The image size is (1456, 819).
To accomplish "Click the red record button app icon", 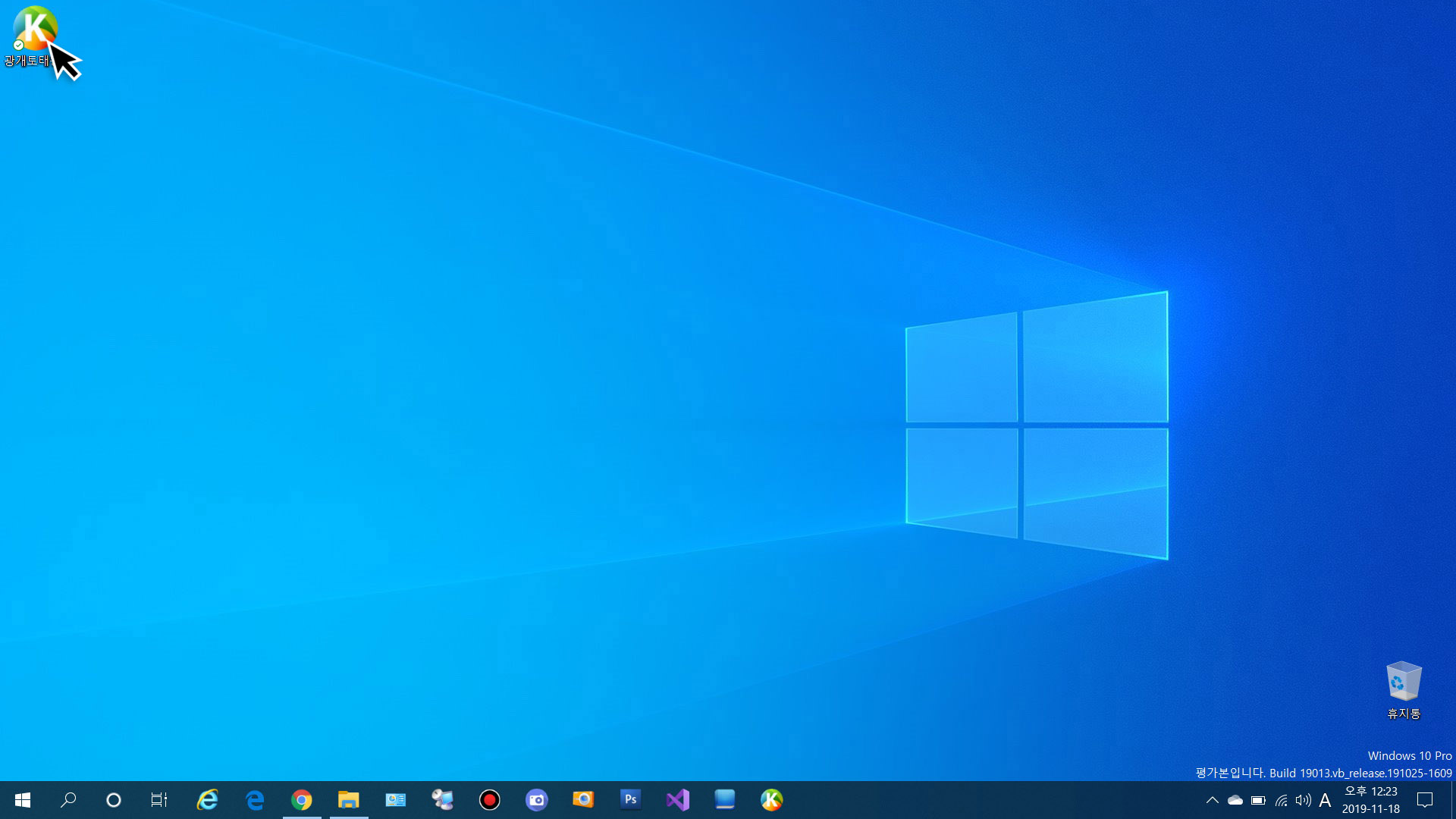I will click(490, 800).
